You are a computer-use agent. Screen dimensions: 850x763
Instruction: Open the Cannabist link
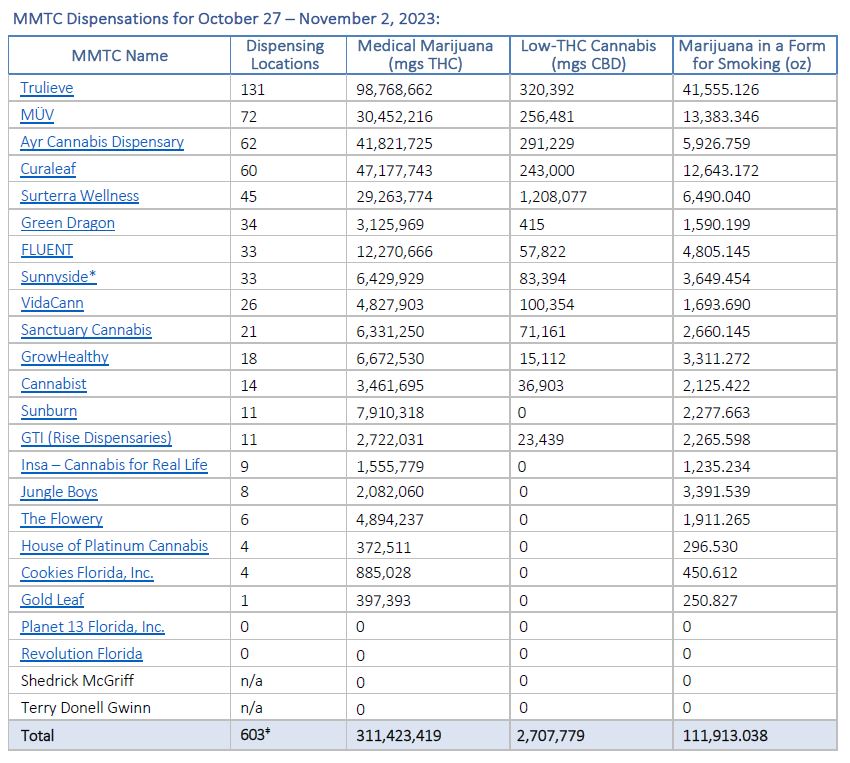point(54,384)
